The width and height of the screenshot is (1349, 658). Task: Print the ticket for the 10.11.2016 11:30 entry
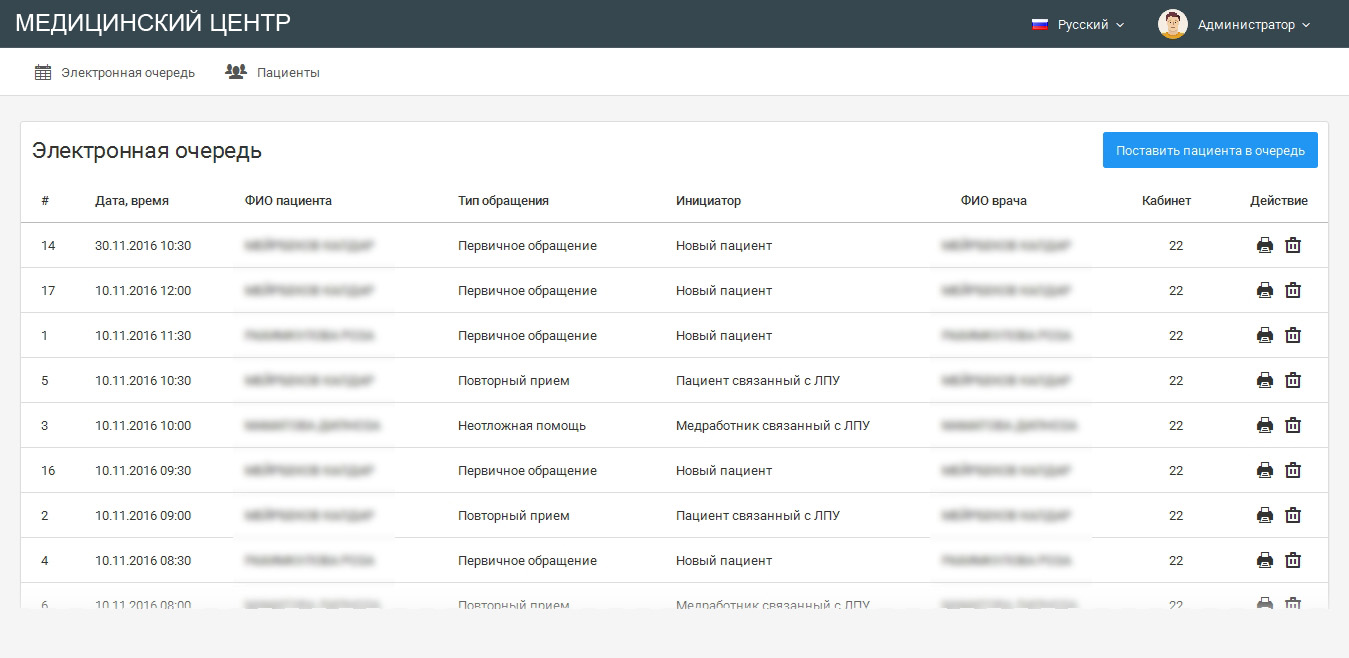[x=1264, y=335]
